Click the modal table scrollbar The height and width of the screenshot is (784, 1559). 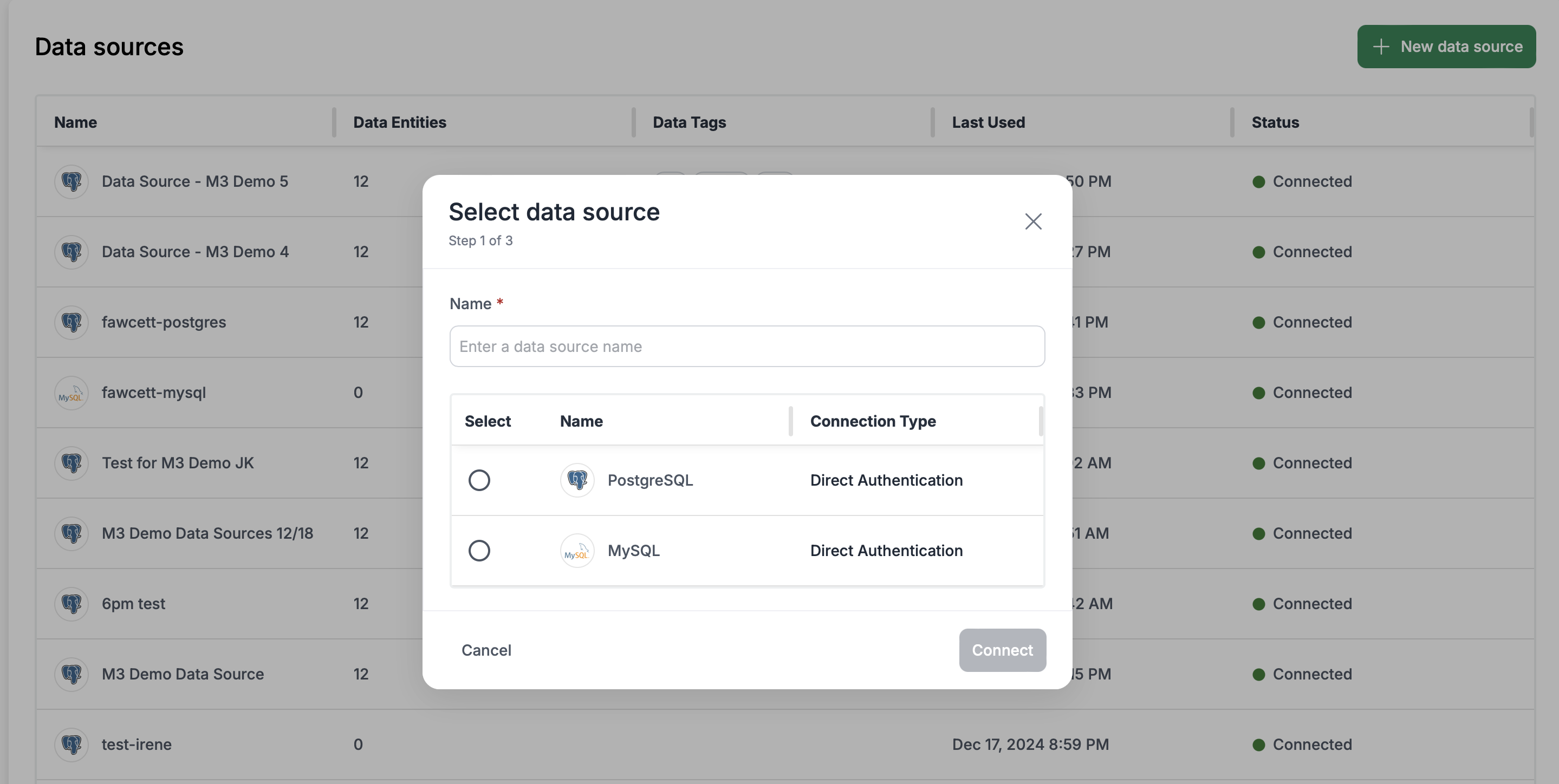1041,422
